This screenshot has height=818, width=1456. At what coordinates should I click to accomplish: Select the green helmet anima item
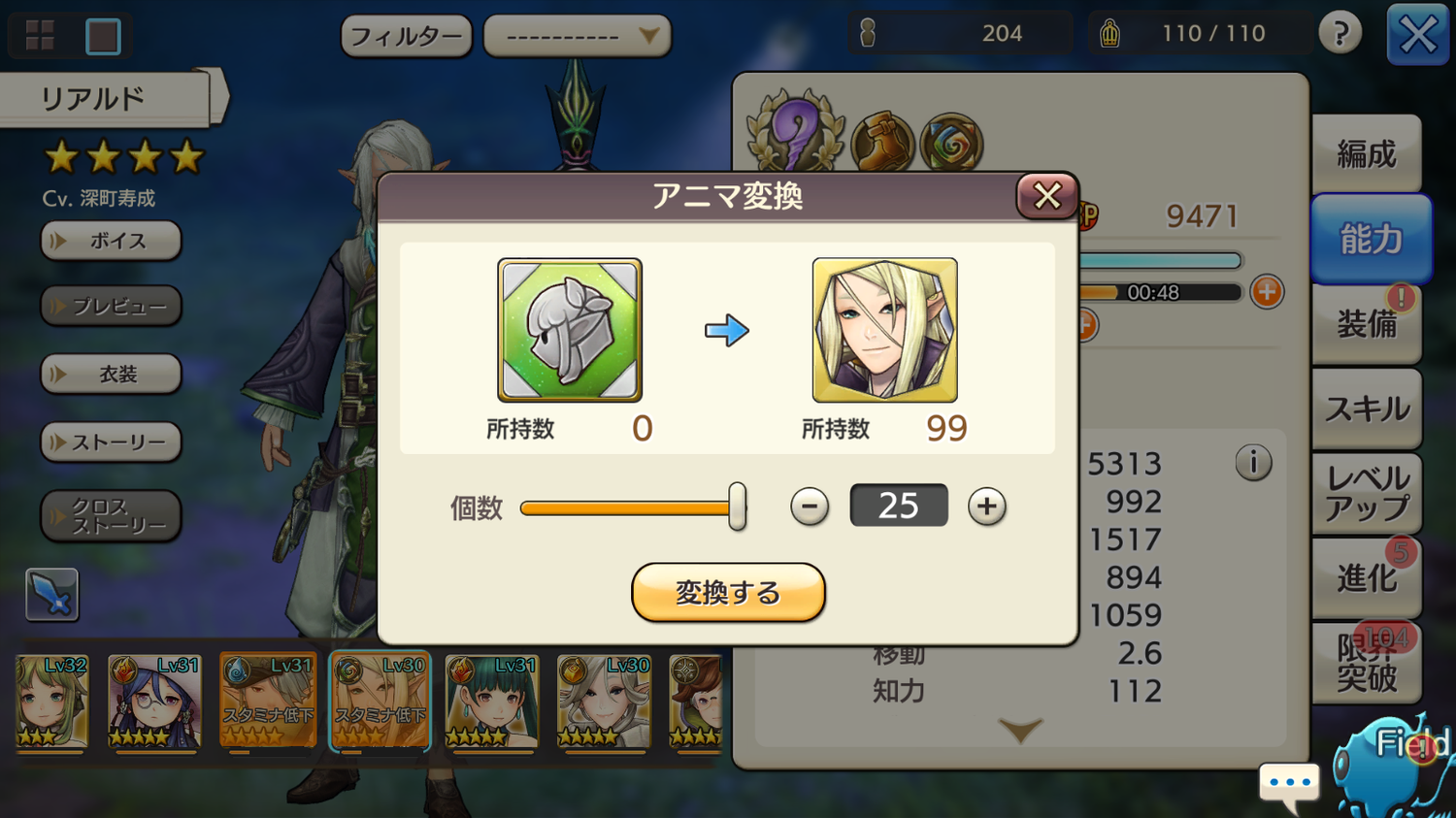[x=570, y=330]
